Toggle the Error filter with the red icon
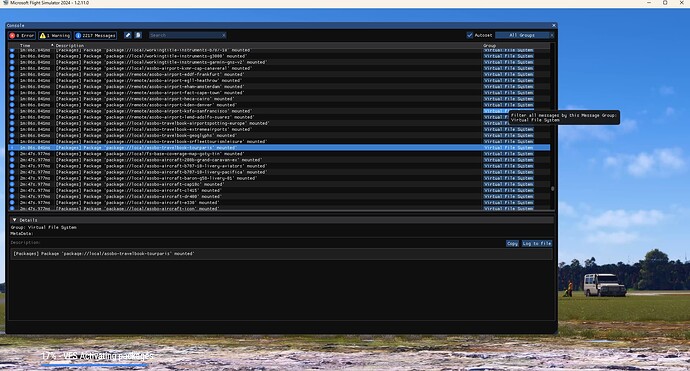 click(22, 35)
